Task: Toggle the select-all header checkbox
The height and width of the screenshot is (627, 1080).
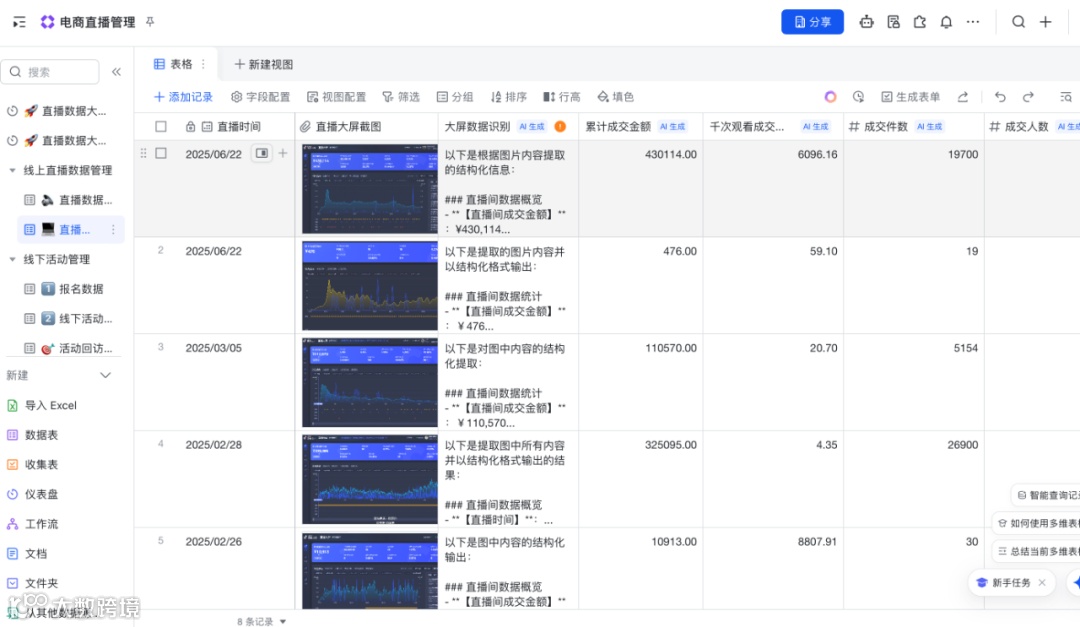Action: tap(160, 127)
